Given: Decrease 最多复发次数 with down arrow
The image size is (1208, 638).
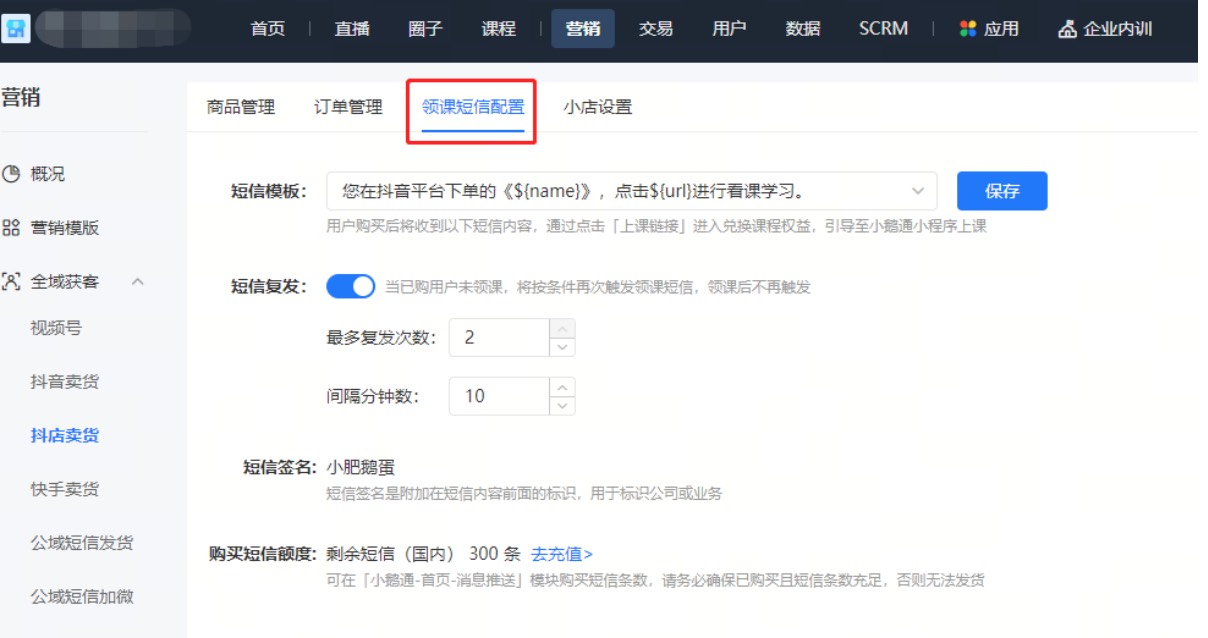Looking at the screenshot, I should pyautogui.click(x=564, y=347).
